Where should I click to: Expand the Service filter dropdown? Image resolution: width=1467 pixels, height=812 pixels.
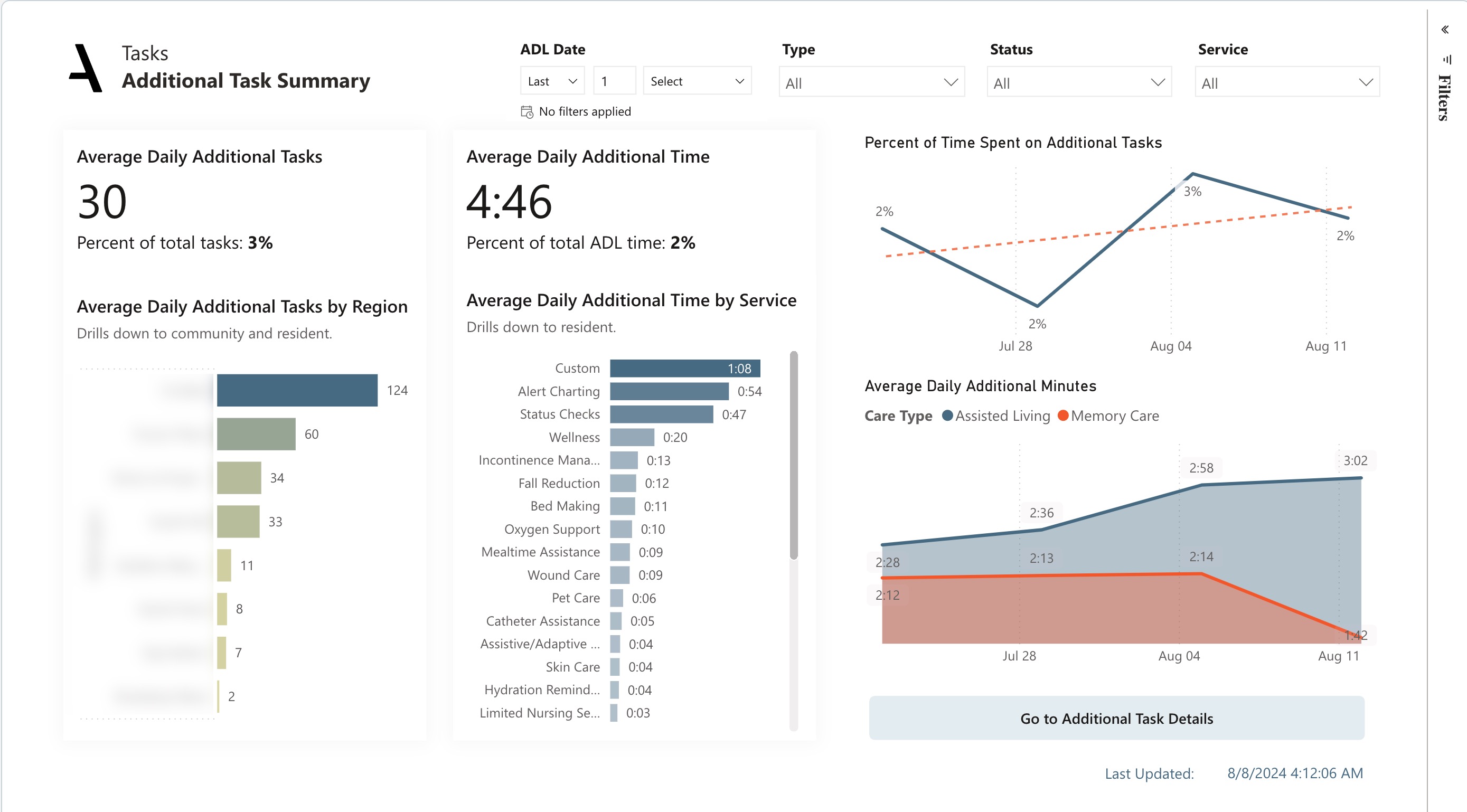click(1286, 83)
